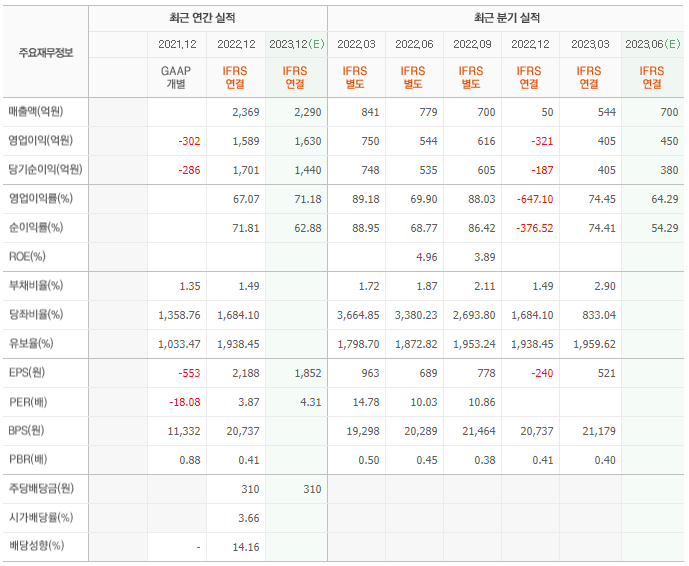689x566 pixels.
Task: Select the 최근 분기 실적 header
Action: pyautogui.click(x=507, y=18)
